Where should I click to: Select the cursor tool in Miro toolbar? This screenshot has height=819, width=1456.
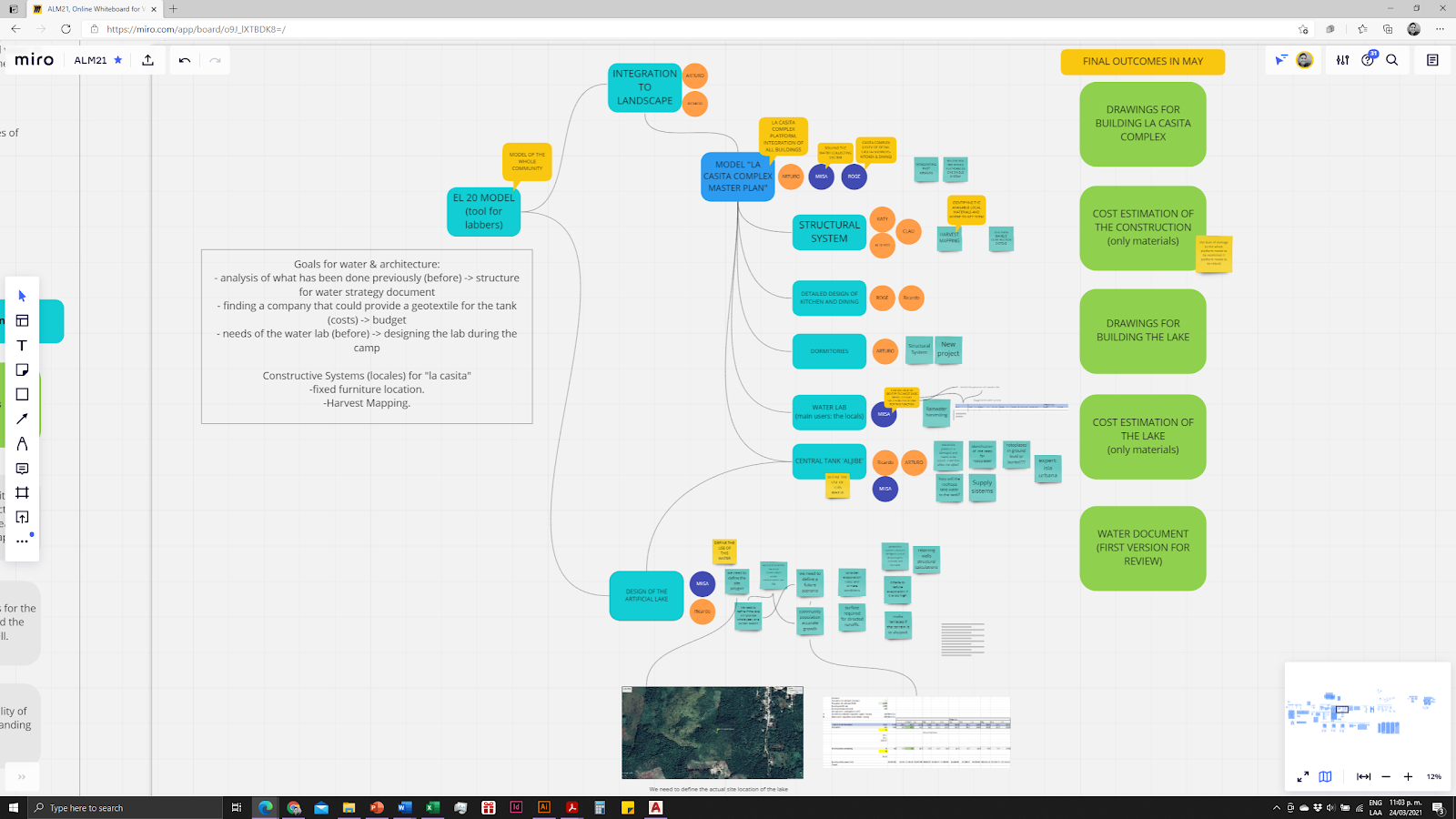click(22, 296)
